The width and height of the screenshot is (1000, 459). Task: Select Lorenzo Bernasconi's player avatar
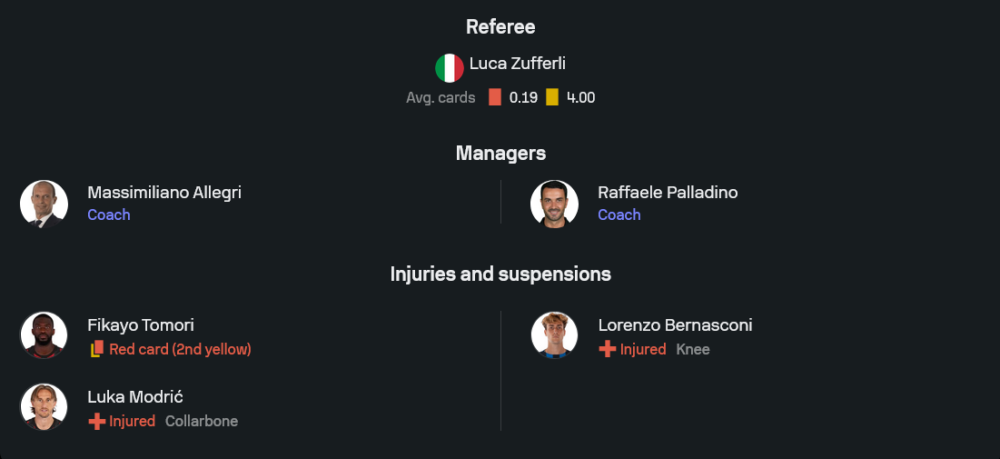tap(554, 335)
